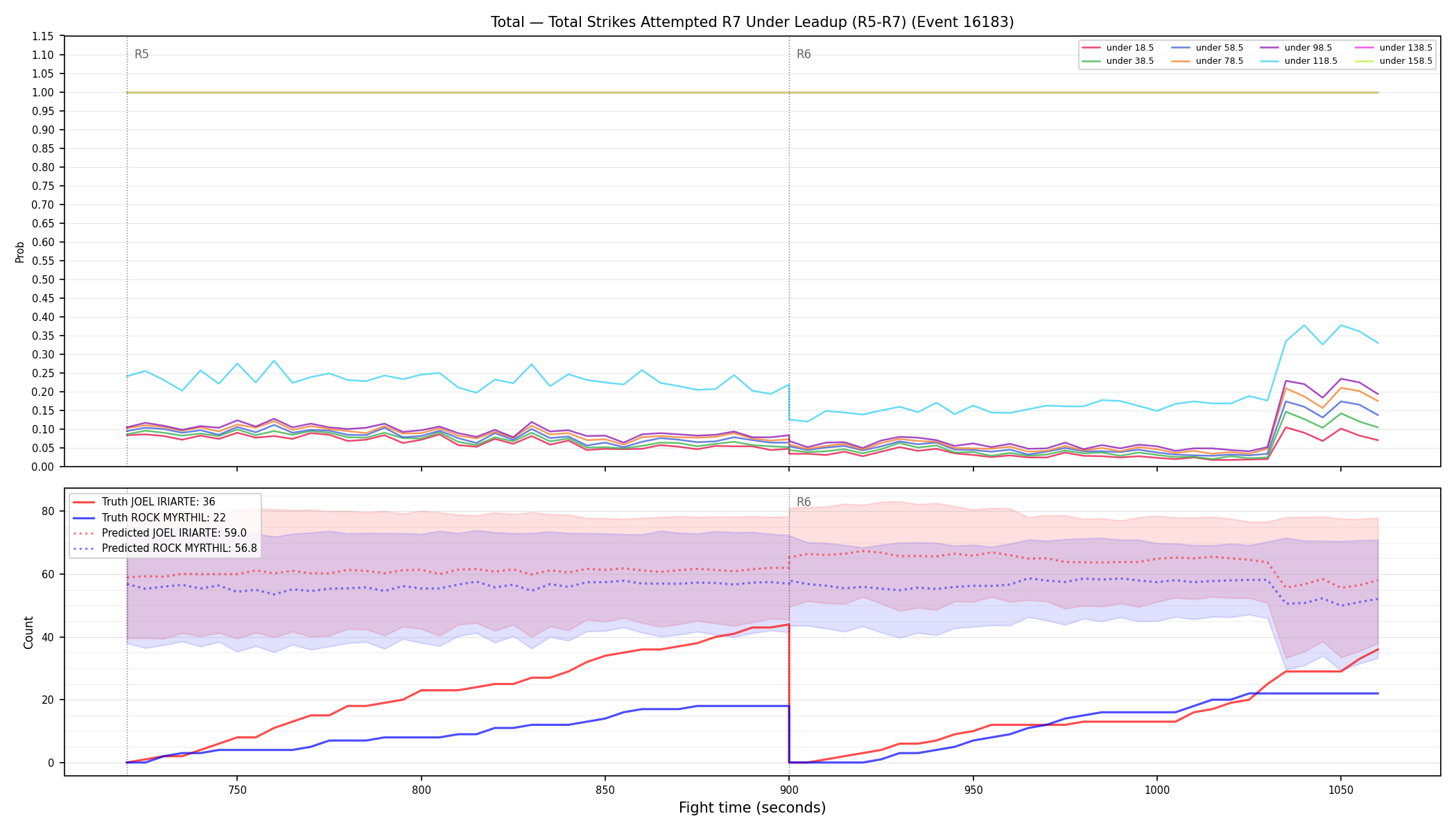Click the R6 round marker label in bottom chart
The height and width of the screenshot is (832, 1456).
point(804,502)
